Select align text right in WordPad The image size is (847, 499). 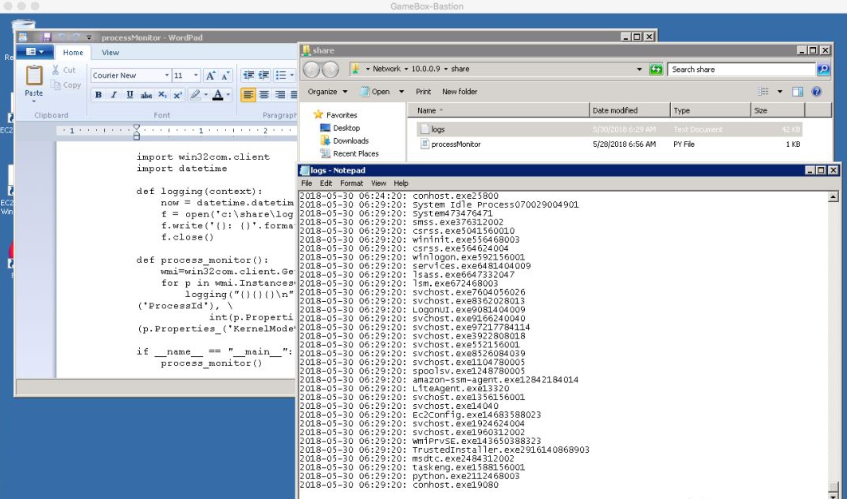click(x=280, y=95)
